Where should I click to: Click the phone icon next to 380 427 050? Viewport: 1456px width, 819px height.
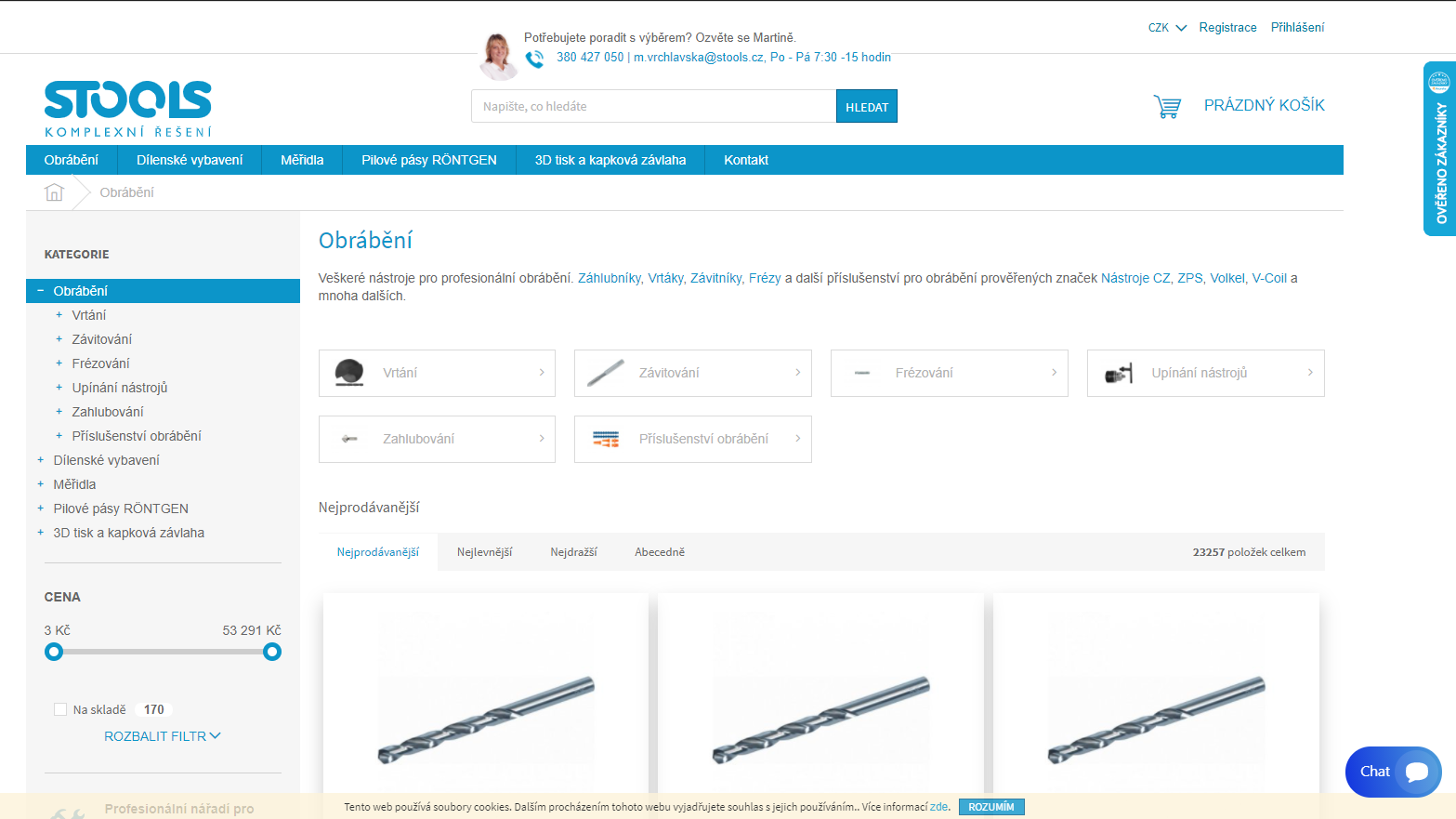point(535,59)
